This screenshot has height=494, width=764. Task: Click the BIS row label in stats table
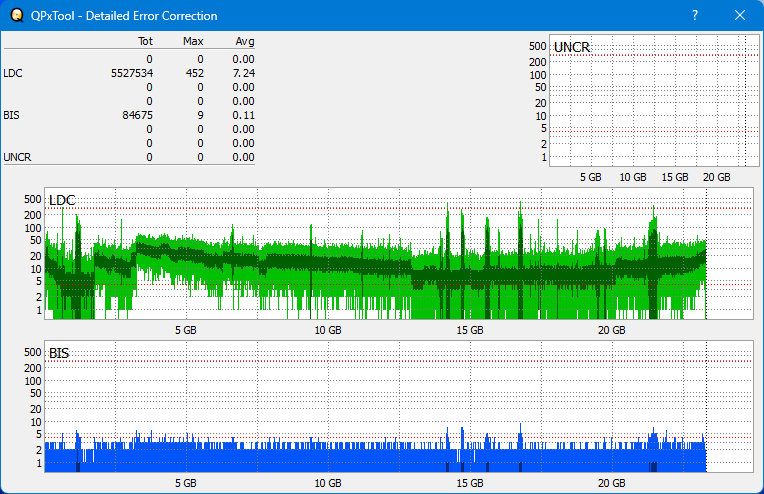[11, 115]
